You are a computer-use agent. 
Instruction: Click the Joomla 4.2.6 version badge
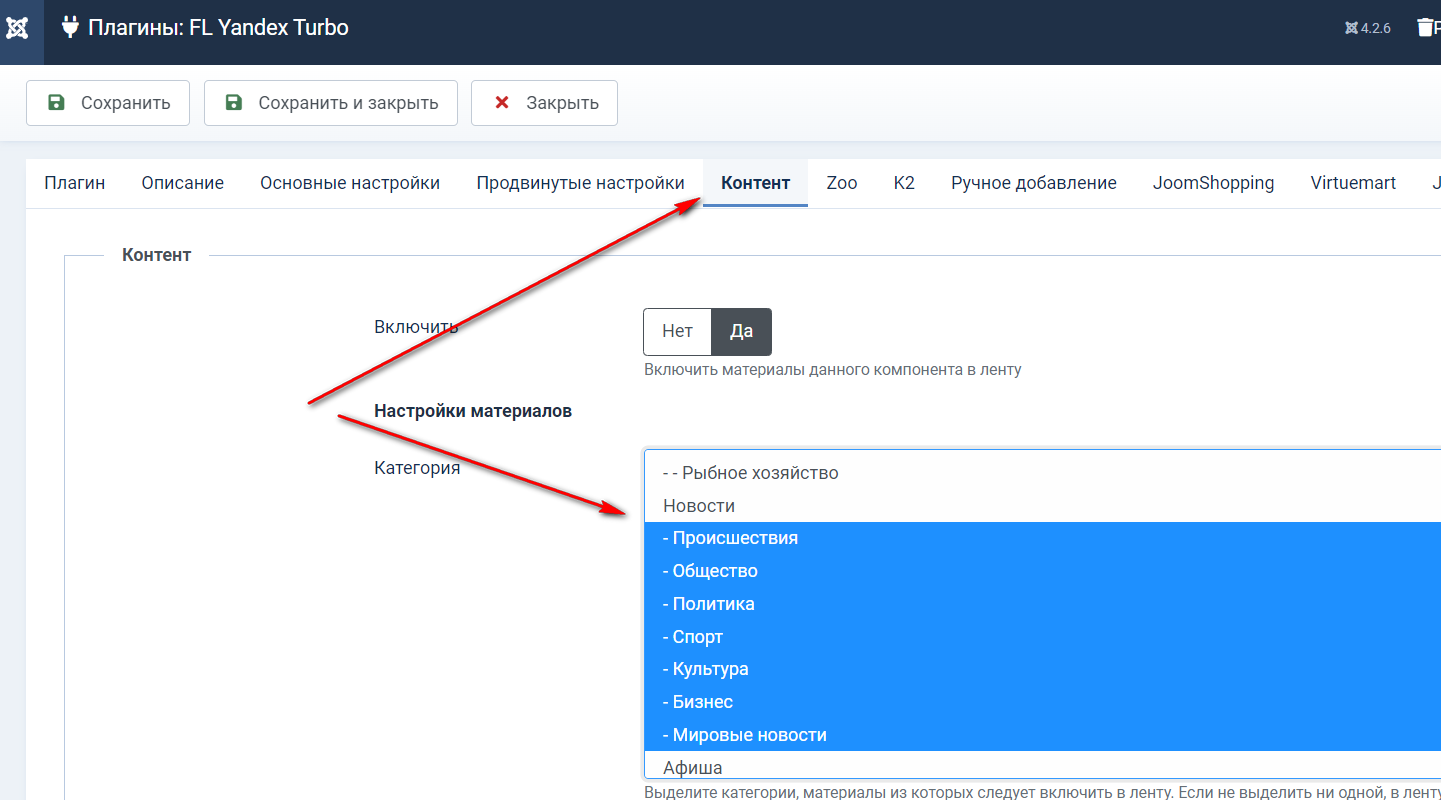1368,28
